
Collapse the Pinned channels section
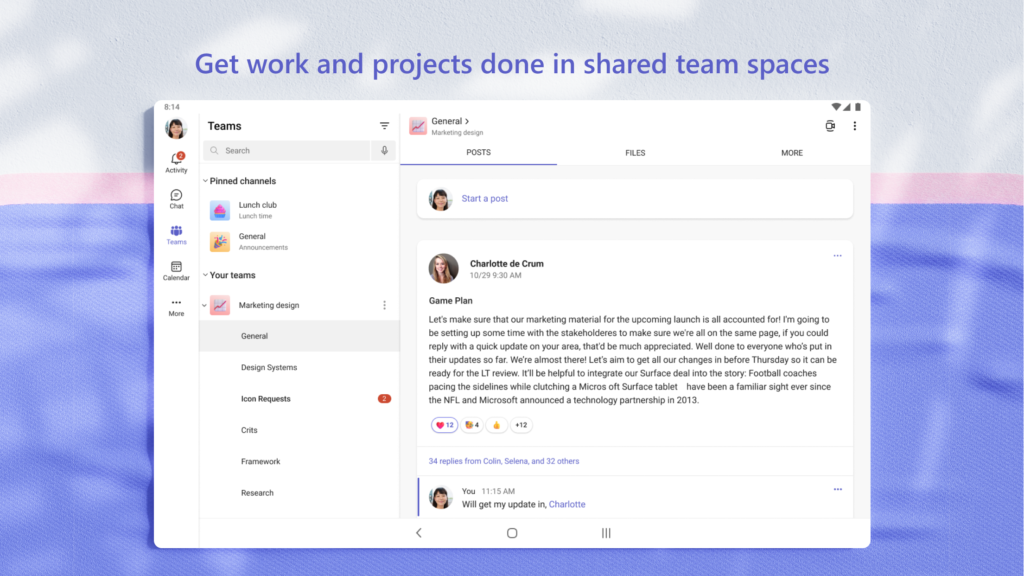206,181
